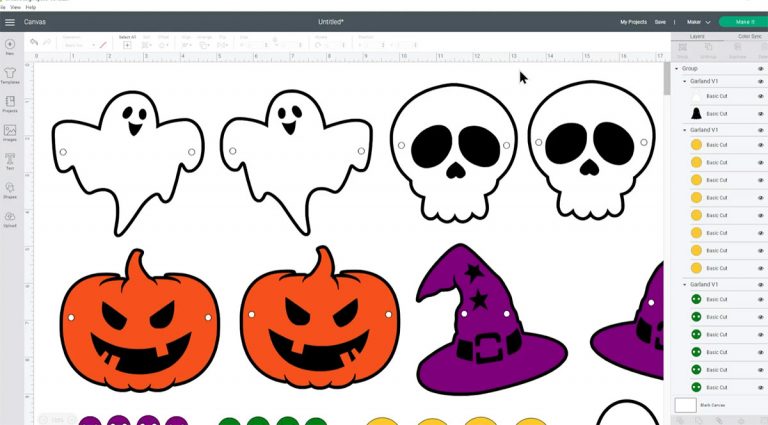Click the Undo arrow
The width and height of the screenshot is (768, 425).
[34, 43]
